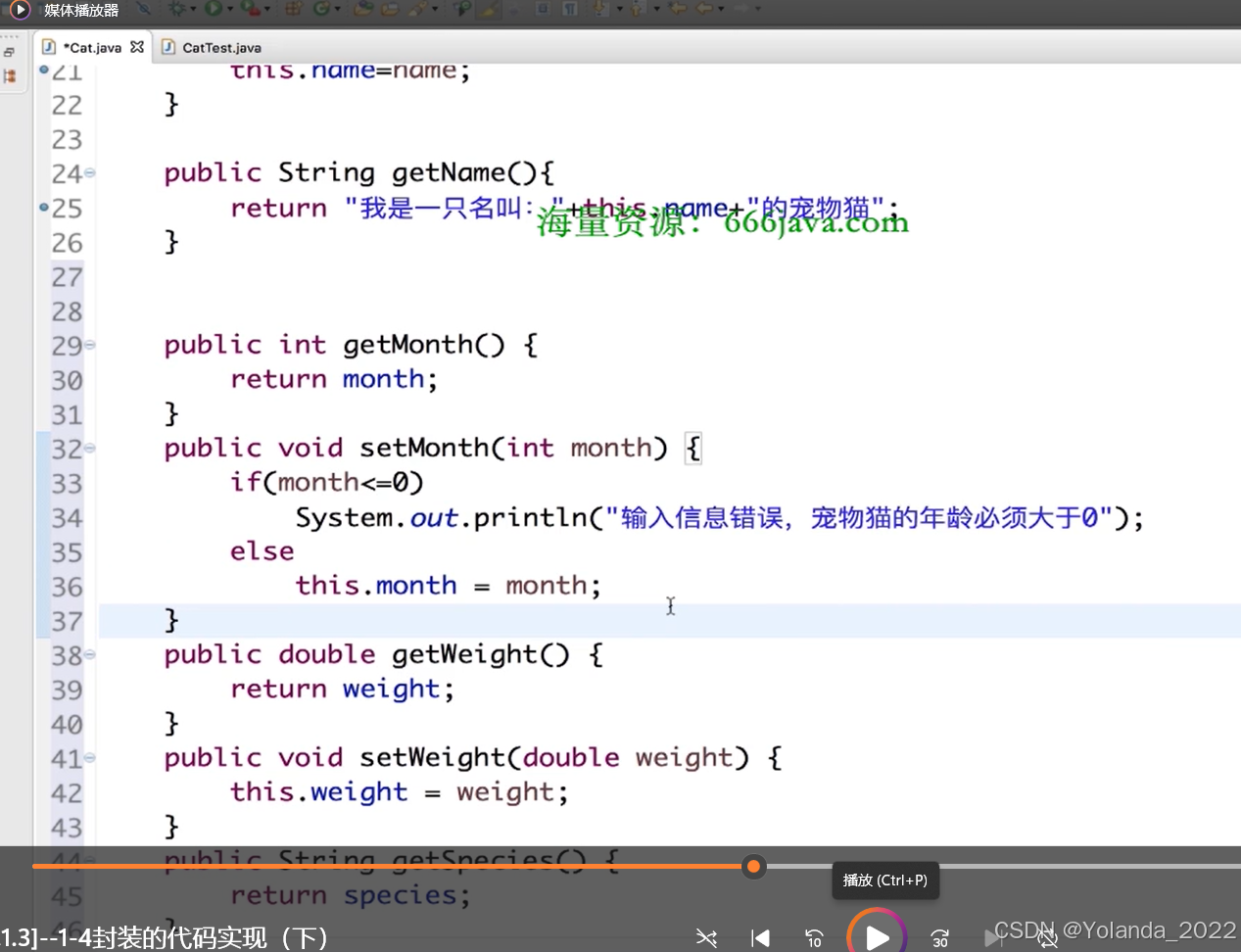
Task: Click the 'return month;' statement
Action: (333, 379)
